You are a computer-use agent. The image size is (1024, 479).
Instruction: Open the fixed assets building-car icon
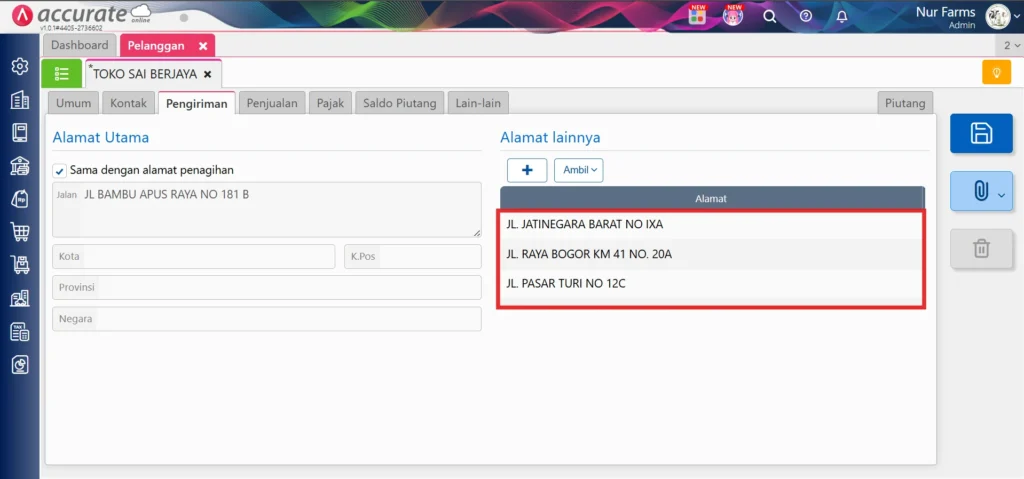point(20,299)
